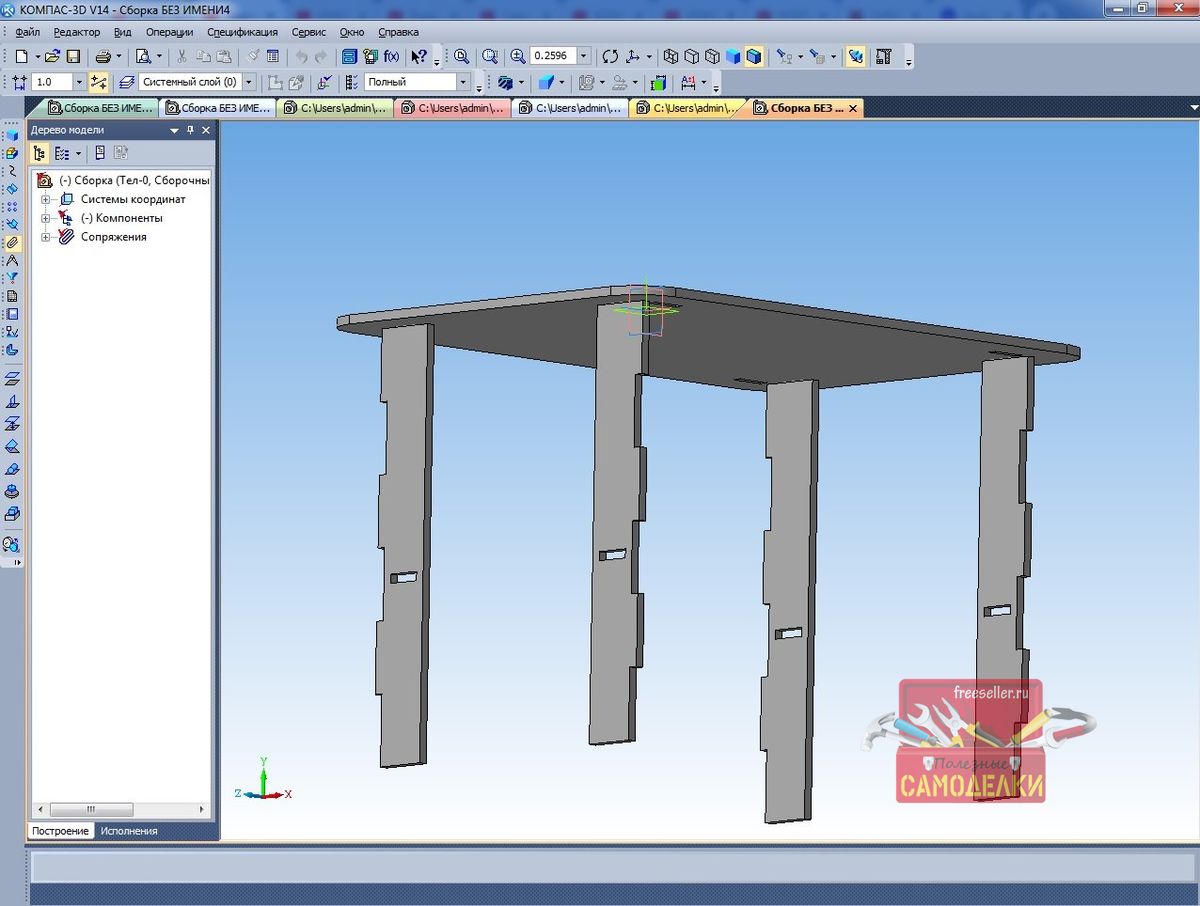Toggle the model tree structure view button
Screen dimensions: 1200x906
(x=39, y=153)
